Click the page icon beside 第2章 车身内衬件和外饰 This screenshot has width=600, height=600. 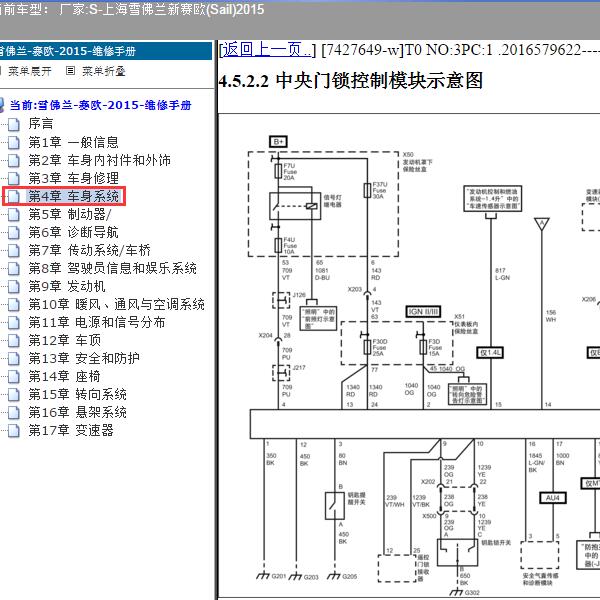click(14, 160)
